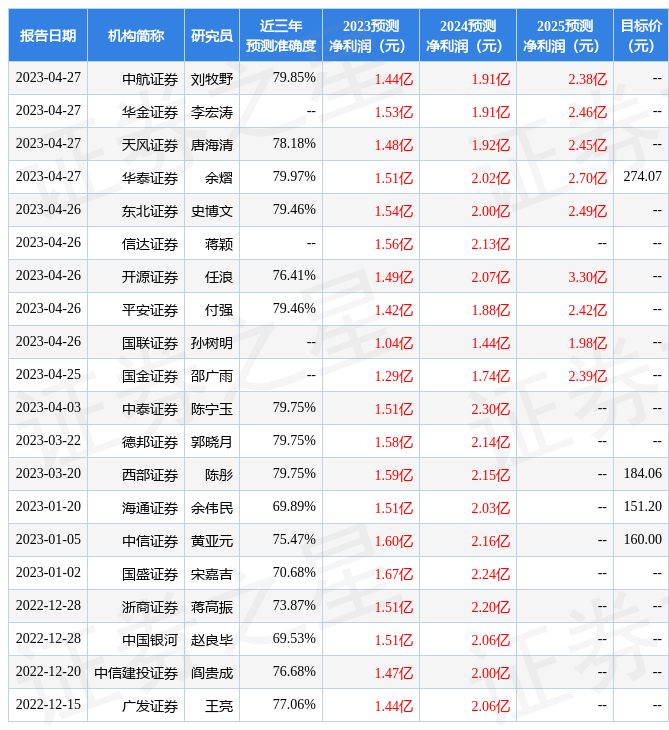669x730 pixels.
Task: Click target price 184.06
Action: coord(642,473)
